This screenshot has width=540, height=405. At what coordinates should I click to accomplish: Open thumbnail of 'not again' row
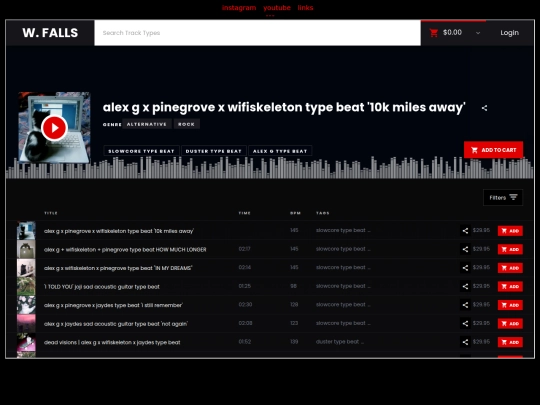pyautogui.click(x=26, y=323)
